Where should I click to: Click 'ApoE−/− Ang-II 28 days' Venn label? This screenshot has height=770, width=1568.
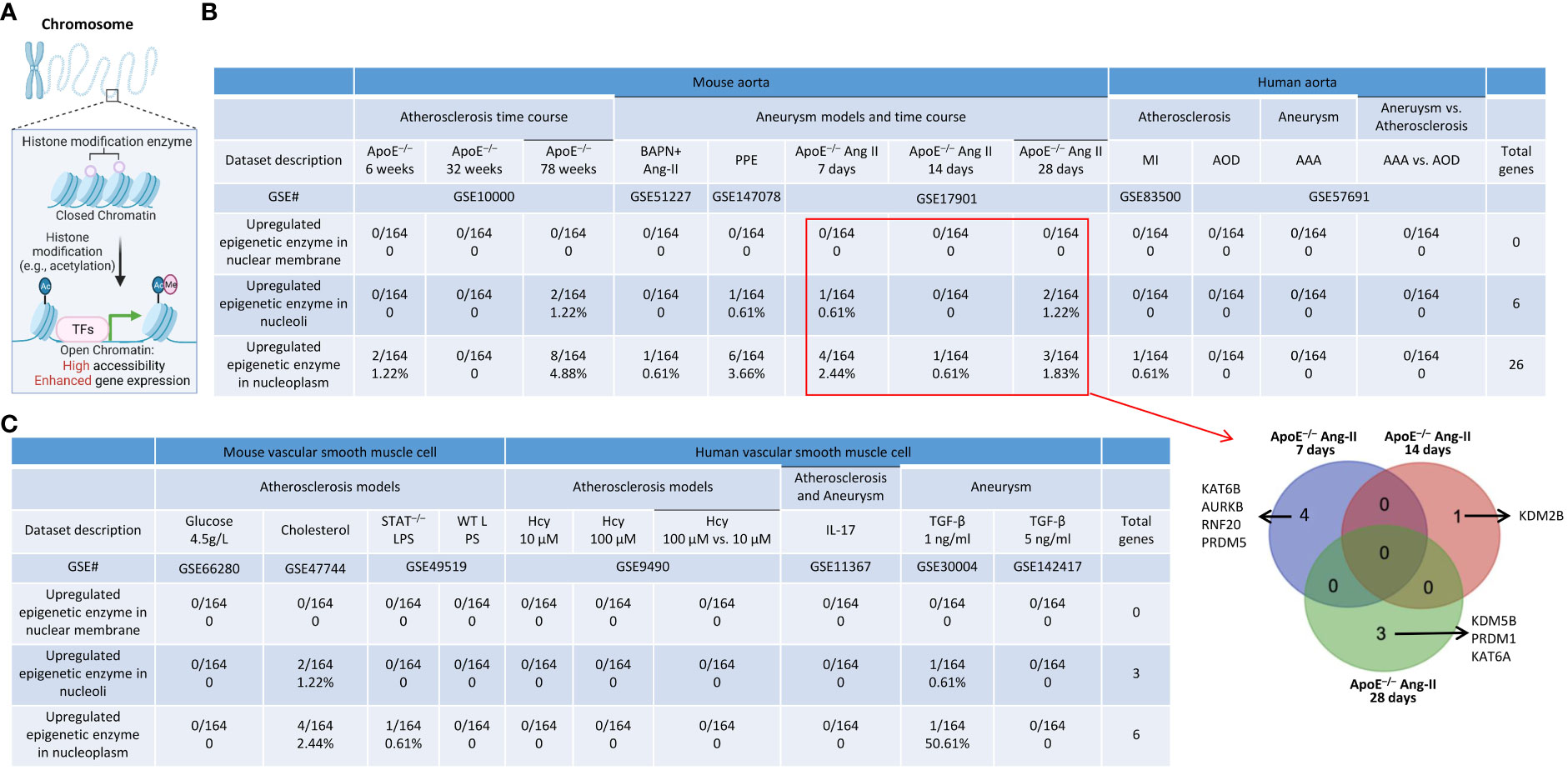[x=1393, y=691]
